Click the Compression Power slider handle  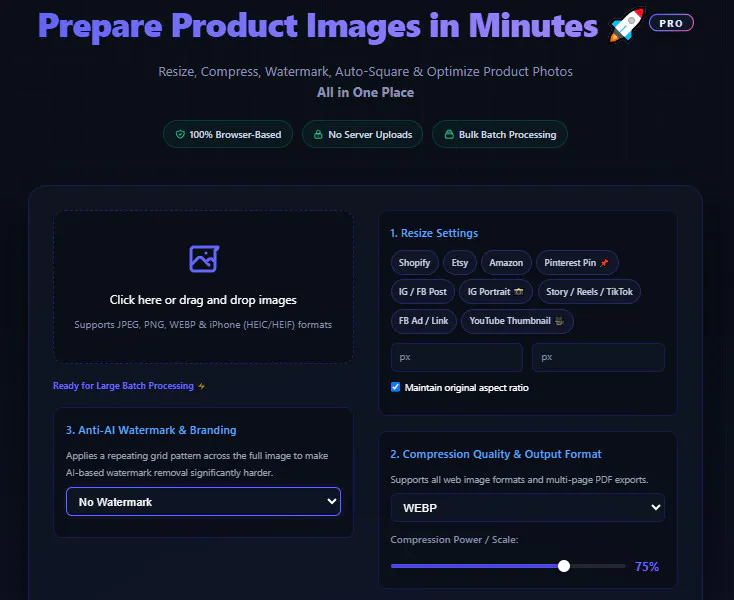tap(564, 566)
